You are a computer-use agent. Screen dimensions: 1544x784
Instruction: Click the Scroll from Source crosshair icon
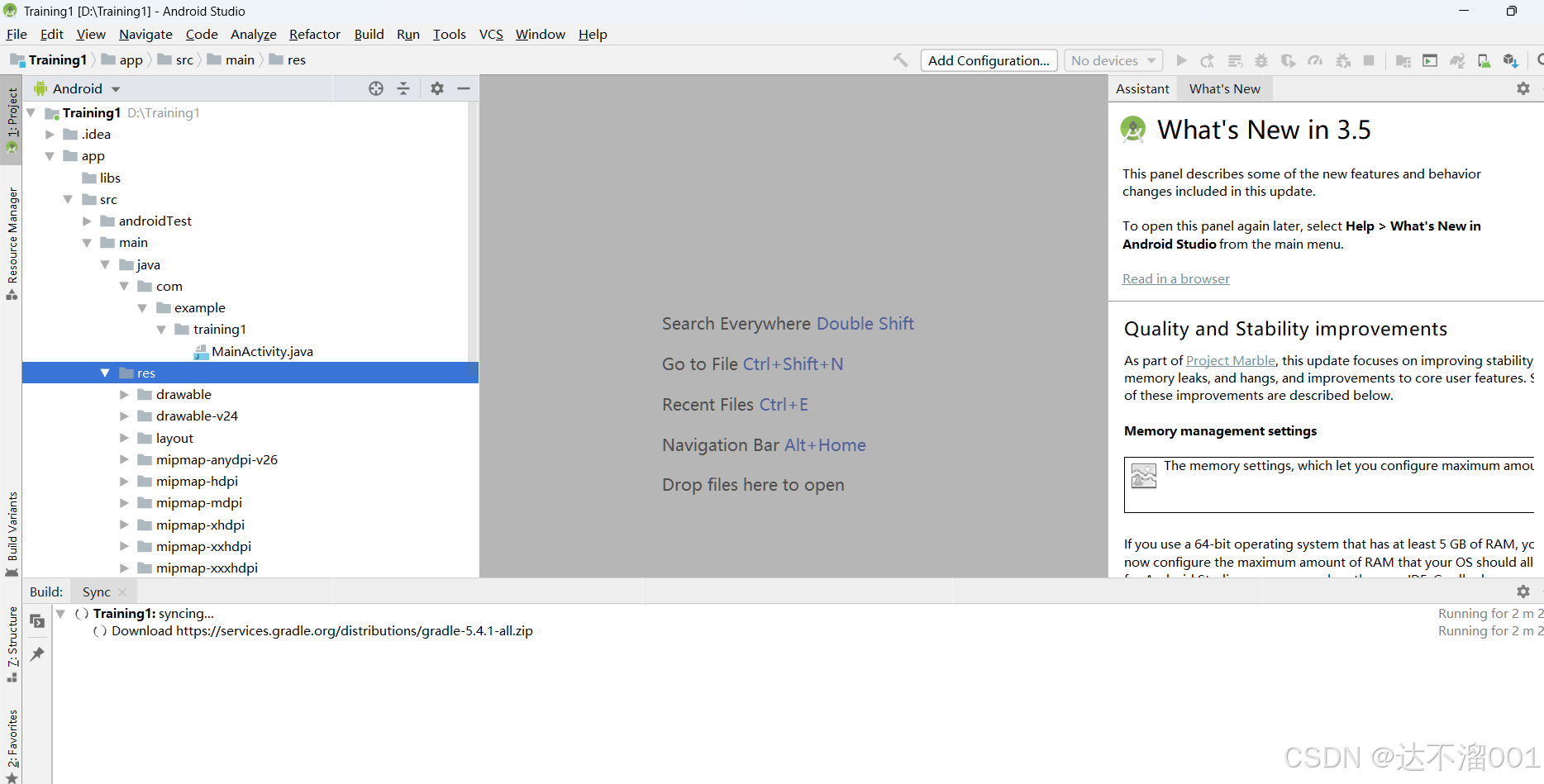[376, 88]
